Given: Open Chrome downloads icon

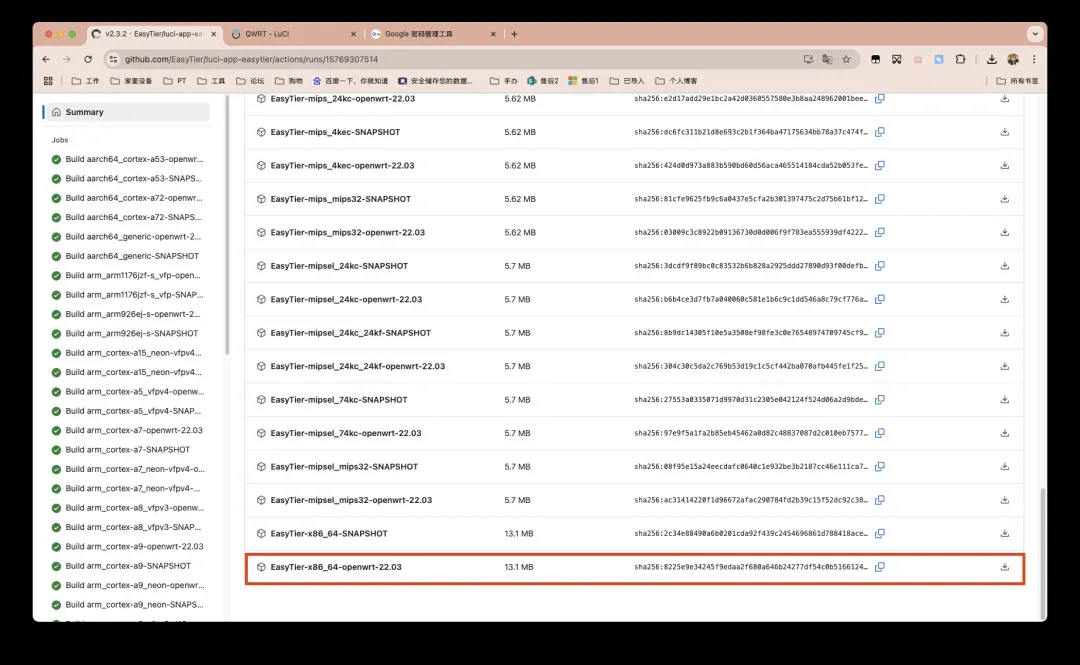Looking at the screenshot, I should [991, 59].
